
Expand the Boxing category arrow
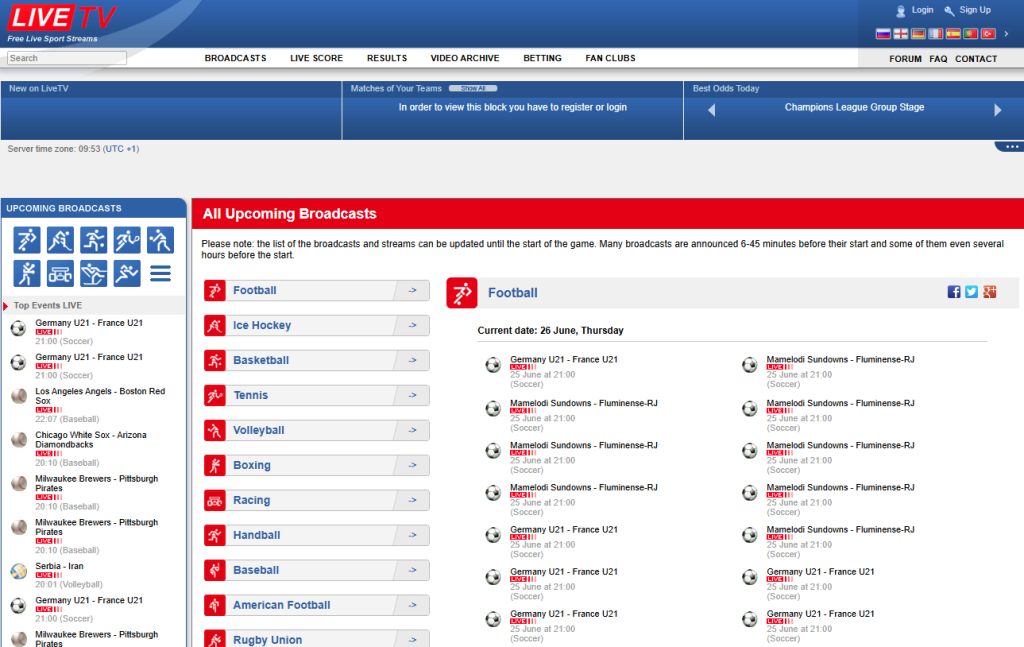point(412,466)
